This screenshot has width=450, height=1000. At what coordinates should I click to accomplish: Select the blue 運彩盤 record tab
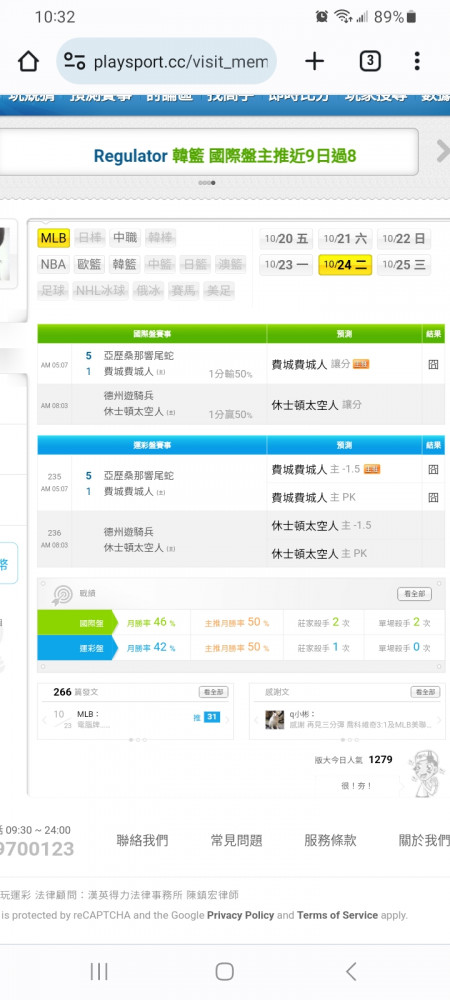[x=76, y=647]
